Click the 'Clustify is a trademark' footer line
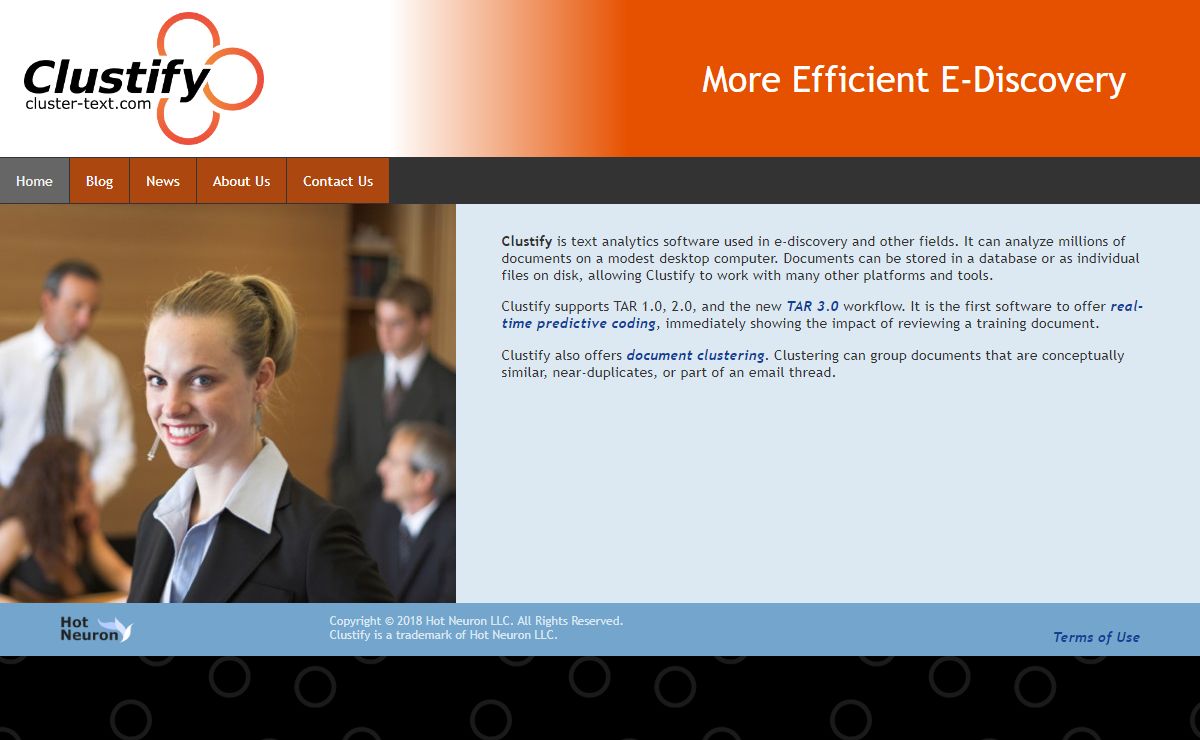Image resolution: width=1200 pixels, height=740 pixels. click(443, 635)
